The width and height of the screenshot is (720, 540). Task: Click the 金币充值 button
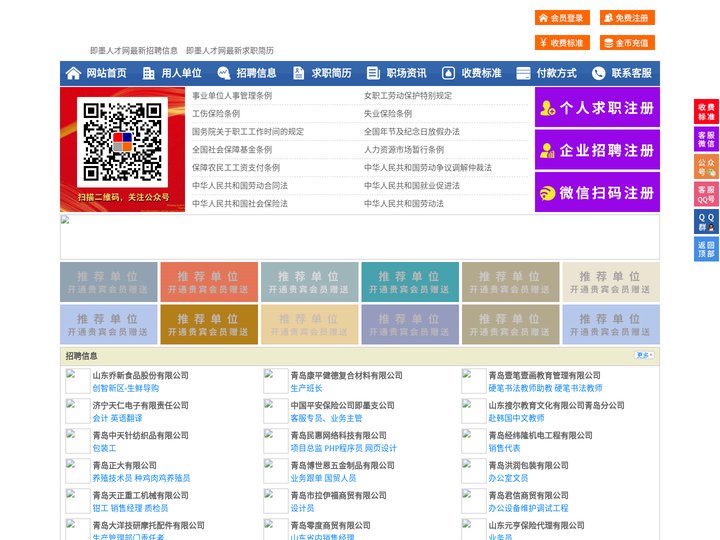point(627,43)
